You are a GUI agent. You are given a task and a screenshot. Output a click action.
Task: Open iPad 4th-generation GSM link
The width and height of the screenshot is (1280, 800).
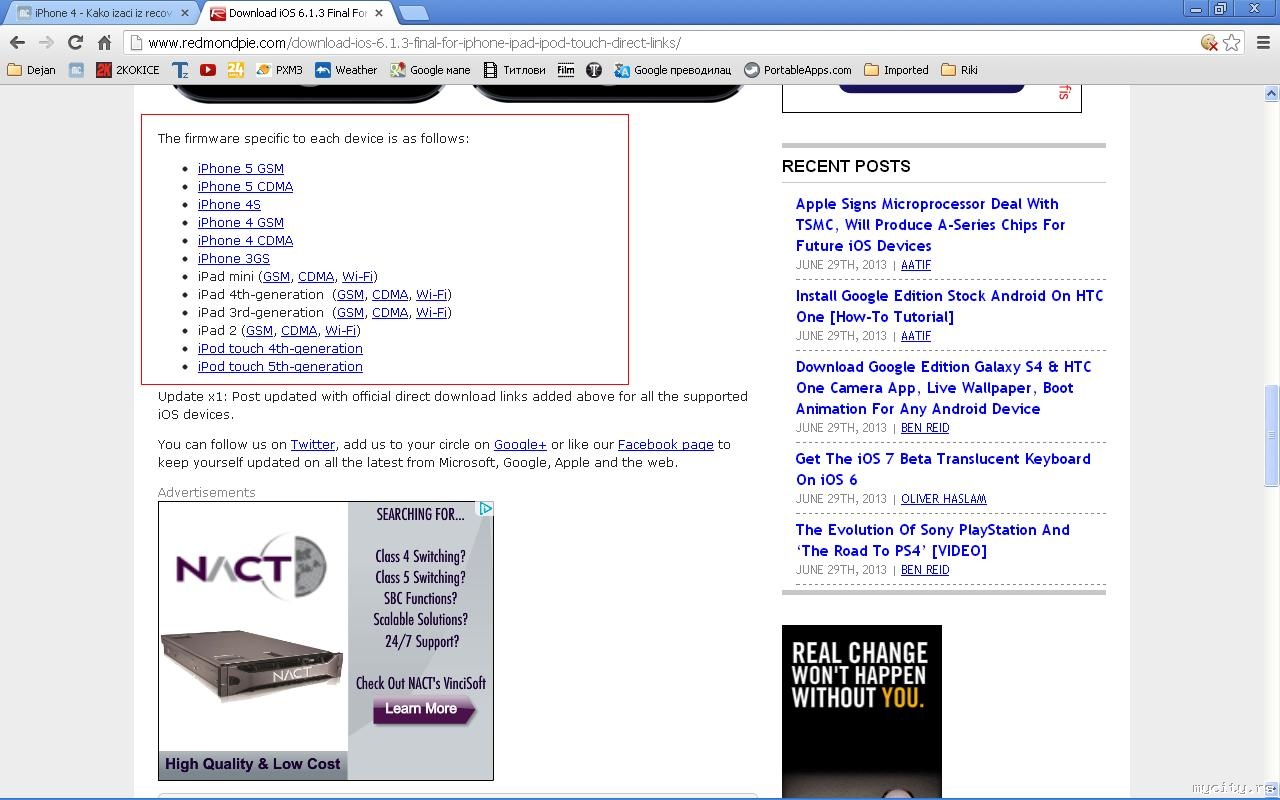(x=350, y=295)
